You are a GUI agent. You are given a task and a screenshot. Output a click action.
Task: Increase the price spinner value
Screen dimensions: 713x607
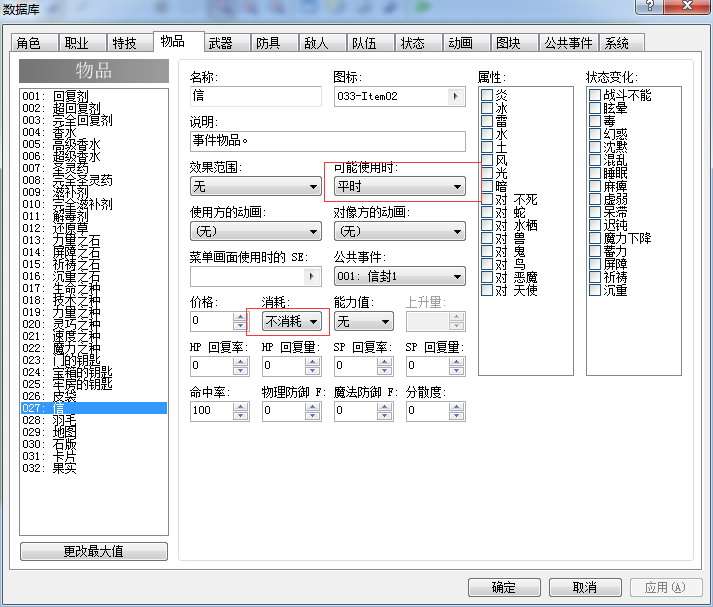coord(240,316)
